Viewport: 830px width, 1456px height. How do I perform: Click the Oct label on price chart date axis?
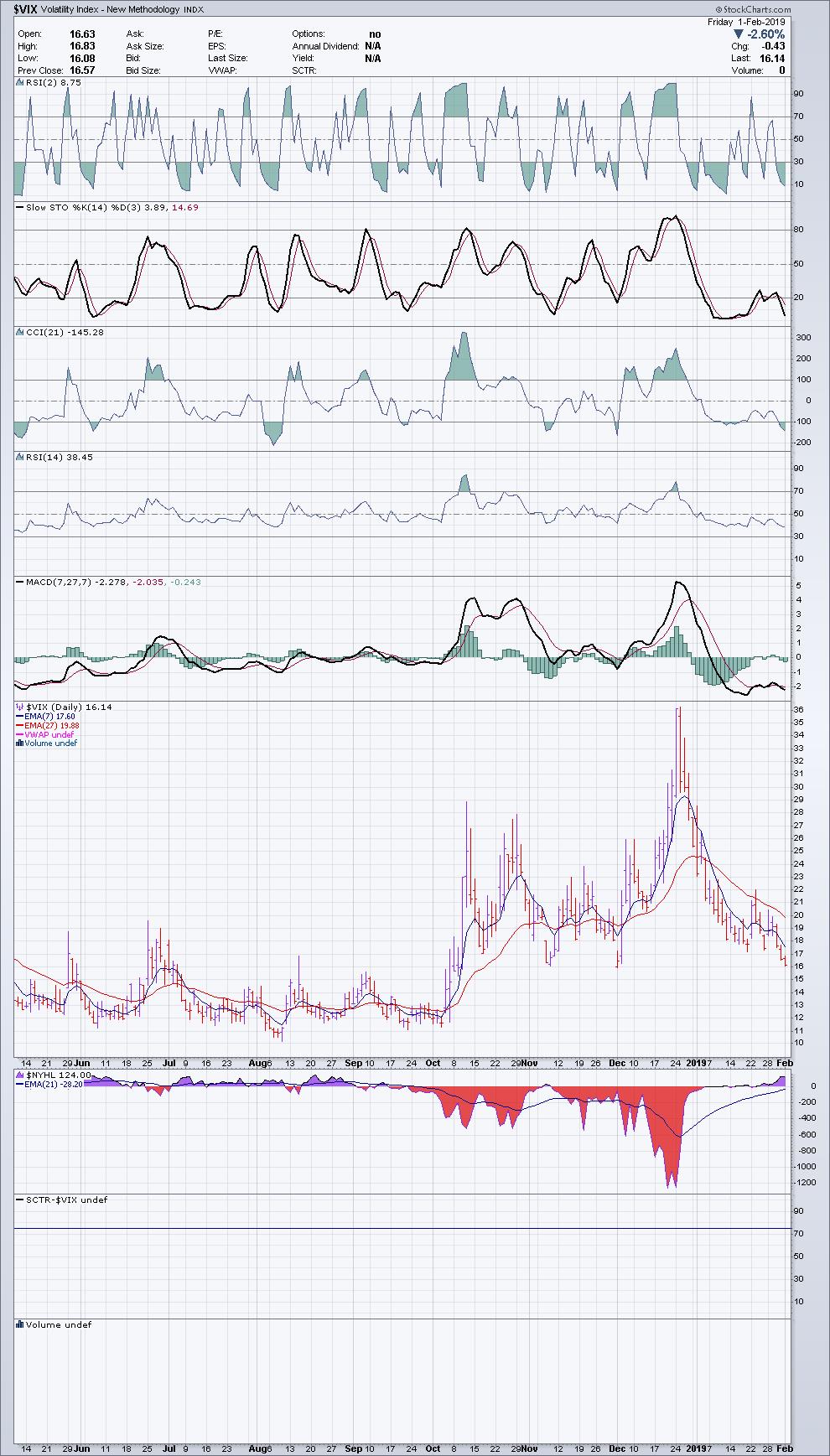433,1063
